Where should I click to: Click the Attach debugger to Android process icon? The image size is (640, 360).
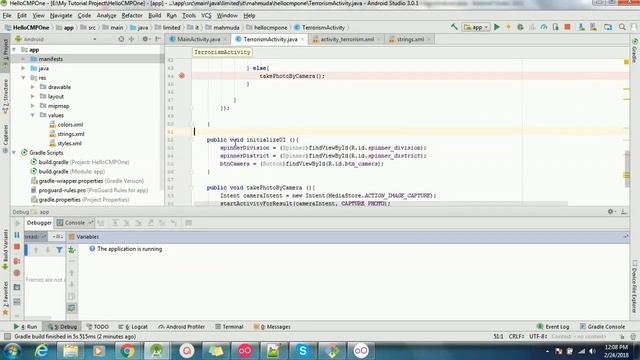[x=556, y=27]
